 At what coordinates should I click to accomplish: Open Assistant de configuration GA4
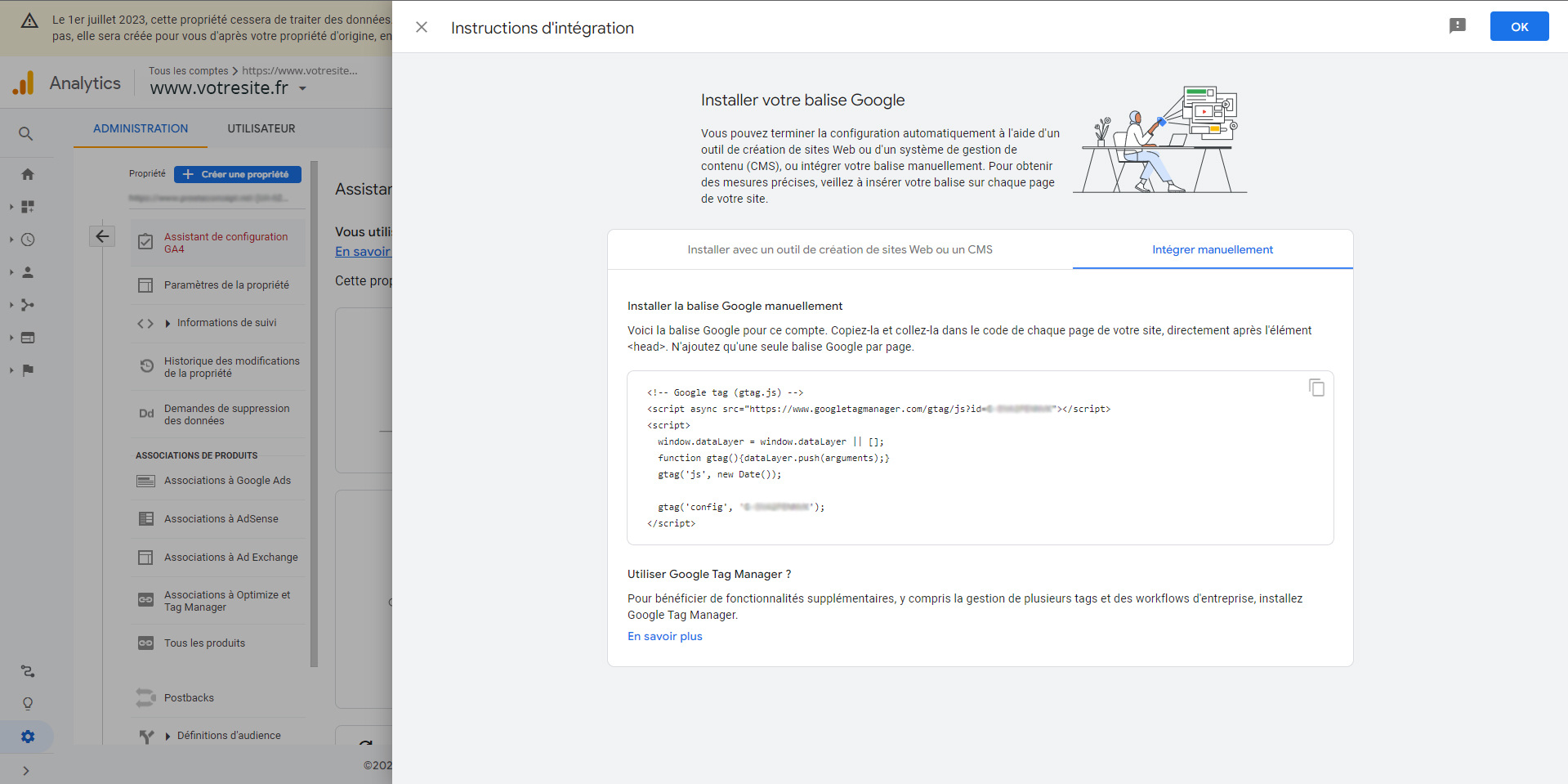coord(218,243)
